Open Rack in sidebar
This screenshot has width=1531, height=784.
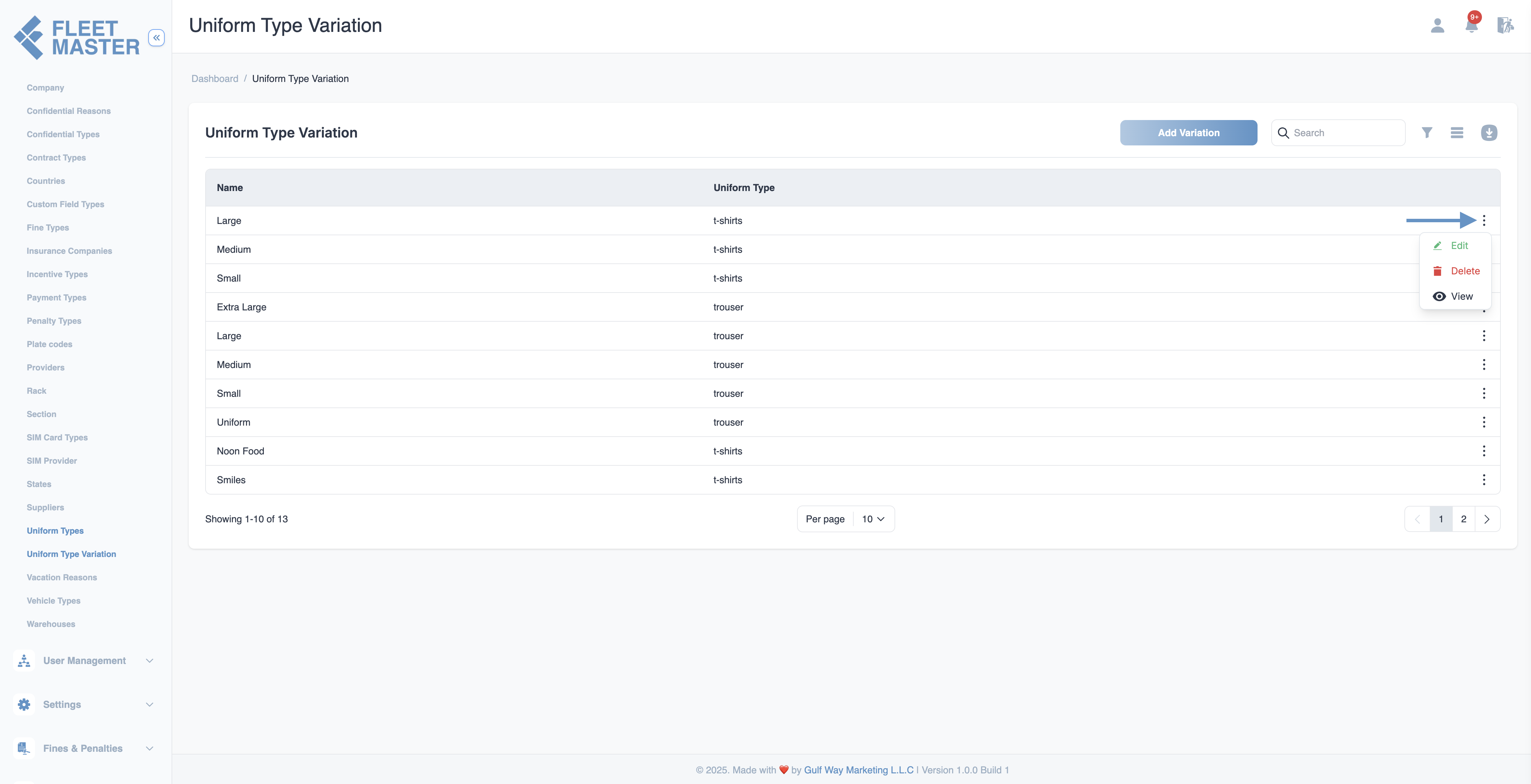pyautogui.click(x=36, y=390)
